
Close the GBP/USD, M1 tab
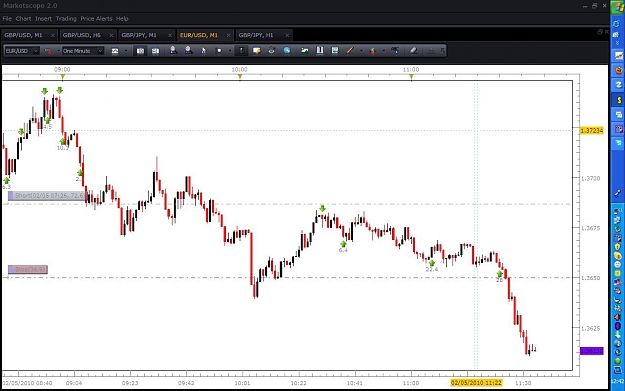(x=53, y=35)
